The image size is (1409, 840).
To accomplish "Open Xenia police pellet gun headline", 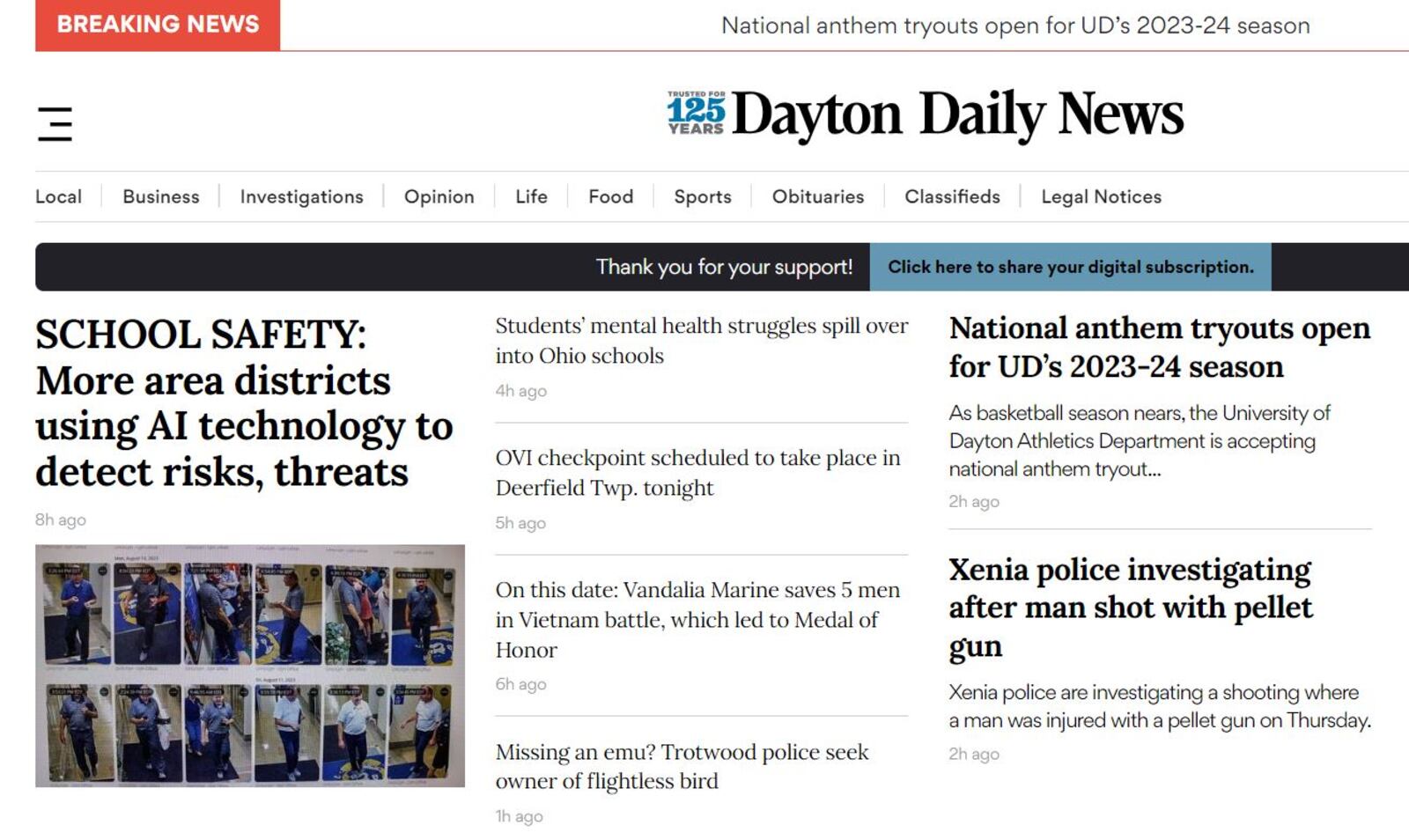I will (1131, 608).
